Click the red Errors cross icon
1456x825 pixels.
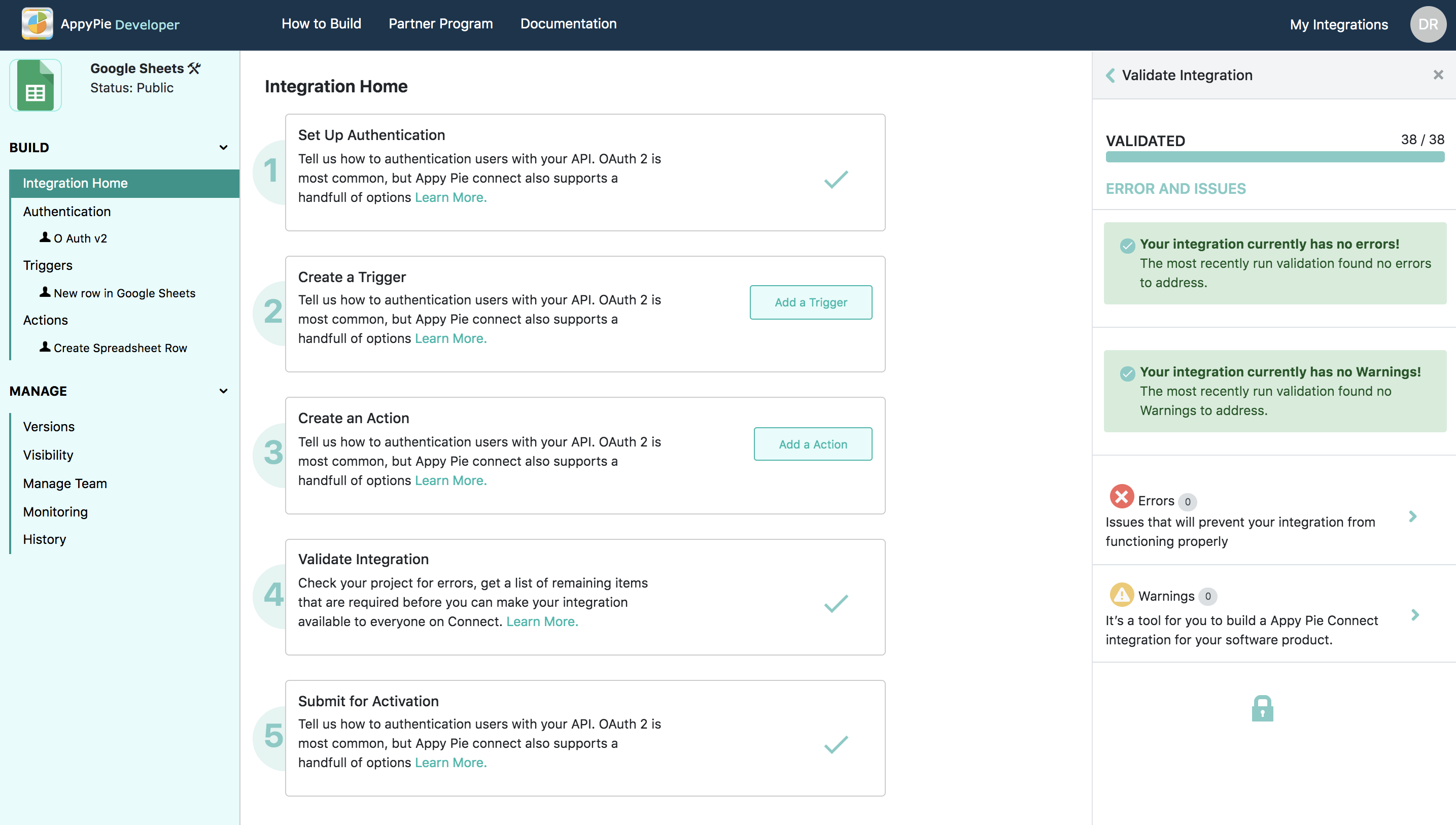[x=1121, y=496]
